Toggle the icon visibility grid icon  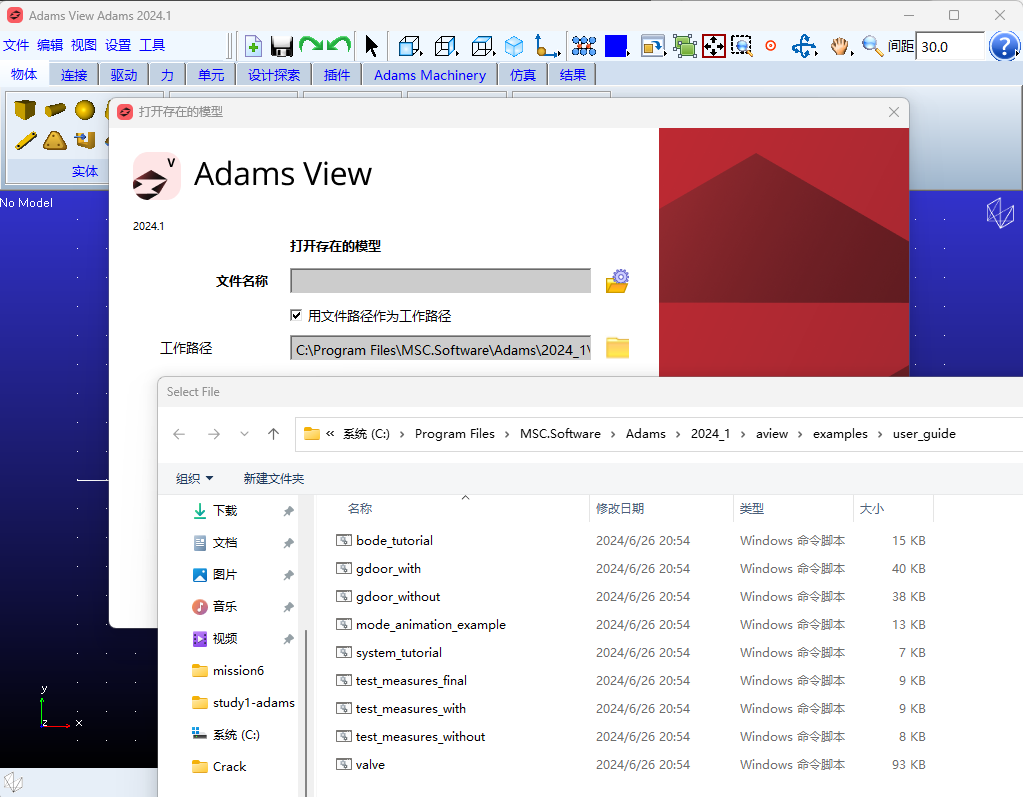[584, 46]
